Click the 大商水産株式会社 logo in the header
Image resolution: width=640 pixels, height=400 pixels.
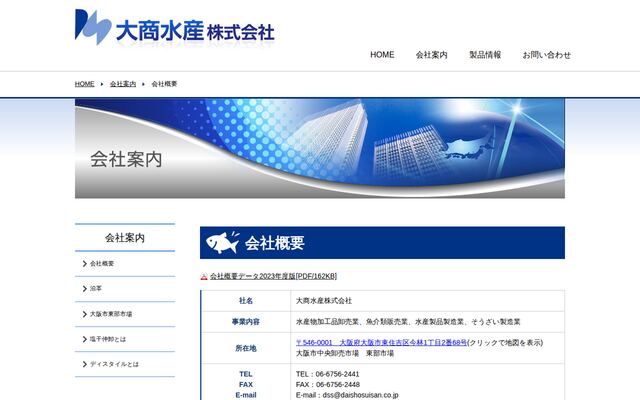click(175, 27)
